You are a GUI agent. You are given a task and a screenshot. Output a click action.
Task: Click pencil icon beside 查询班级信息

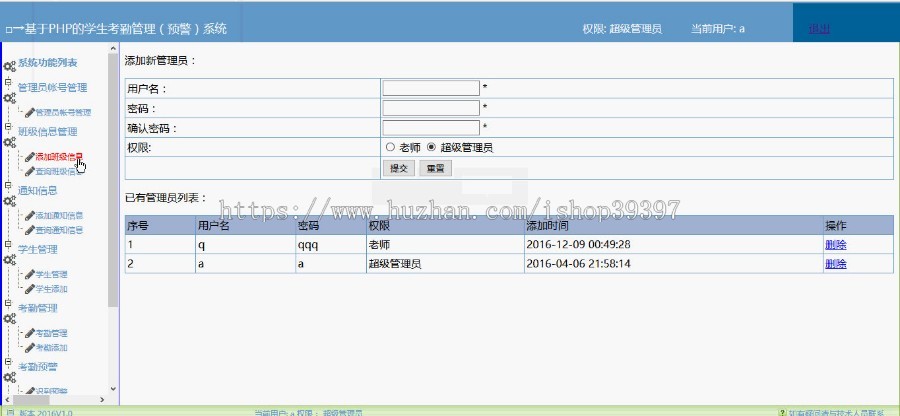(x=30, y=171)
